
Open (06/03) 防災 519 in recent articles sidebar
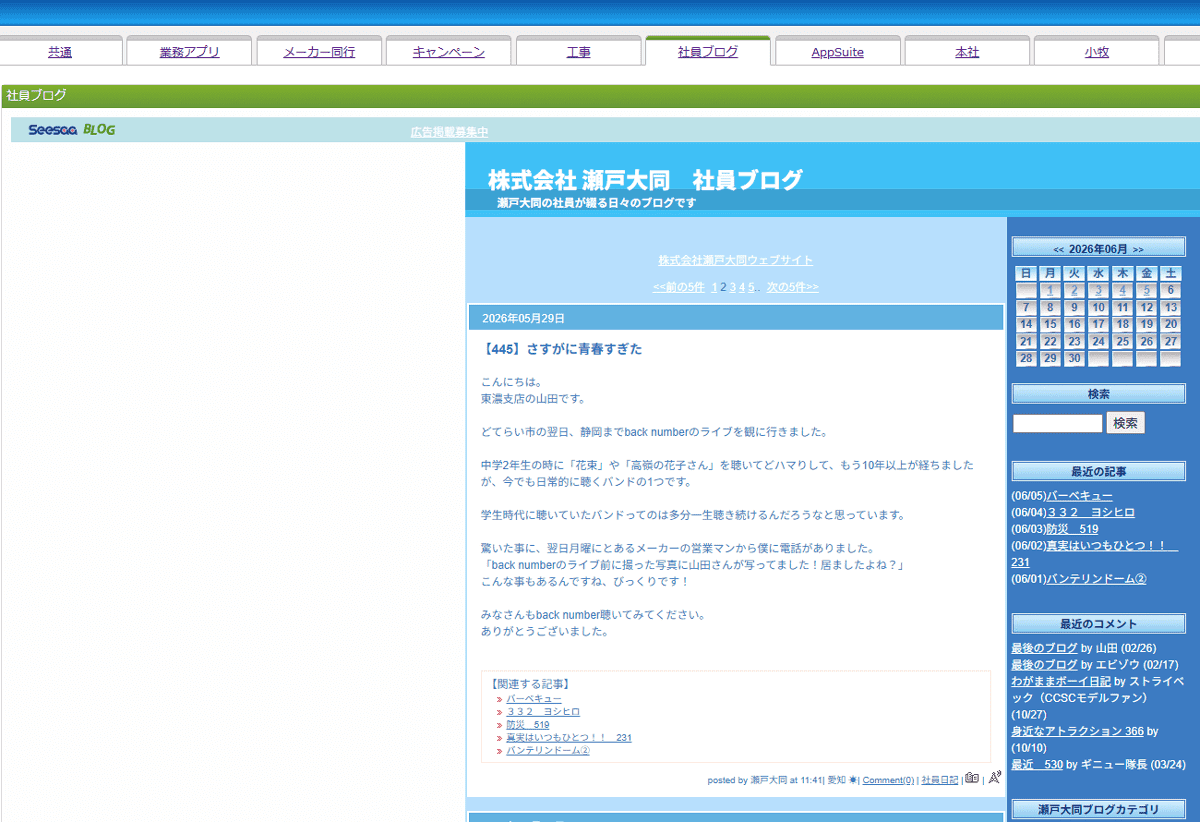1072,529
